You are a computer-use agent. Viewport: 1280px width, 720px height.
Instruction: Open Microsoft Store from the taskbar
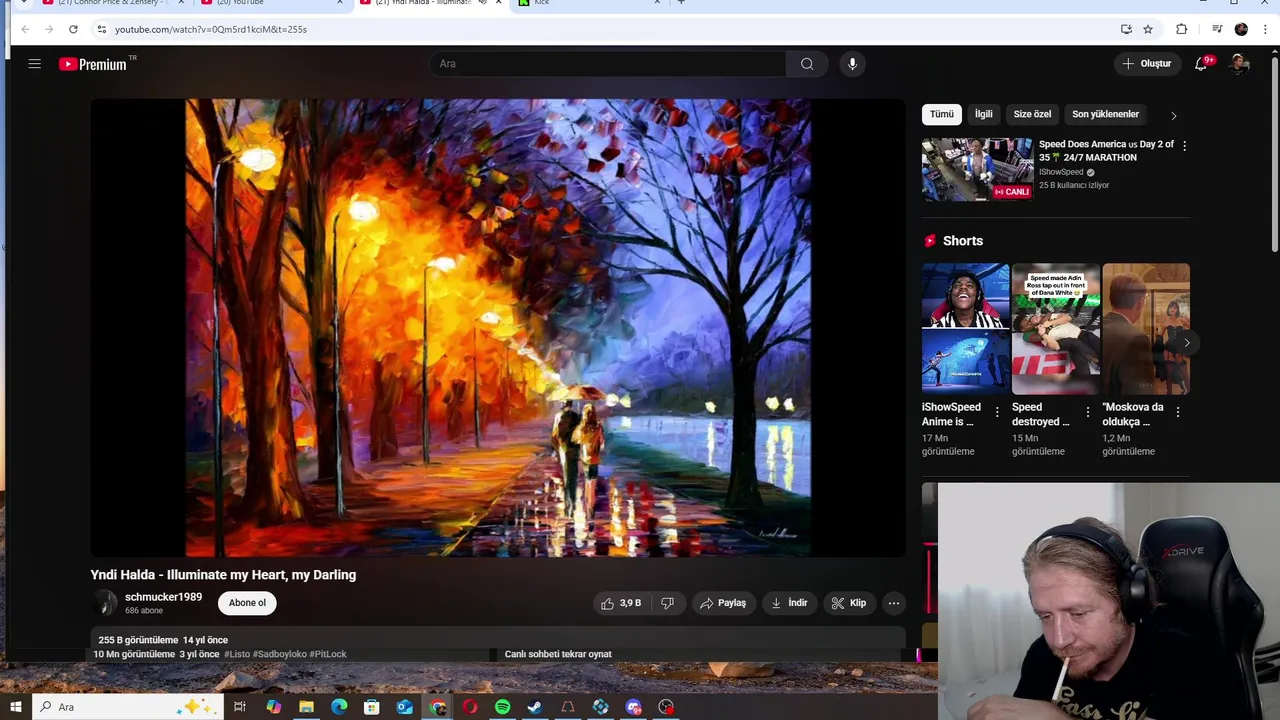pyautogui.click(x=371, y=707)
